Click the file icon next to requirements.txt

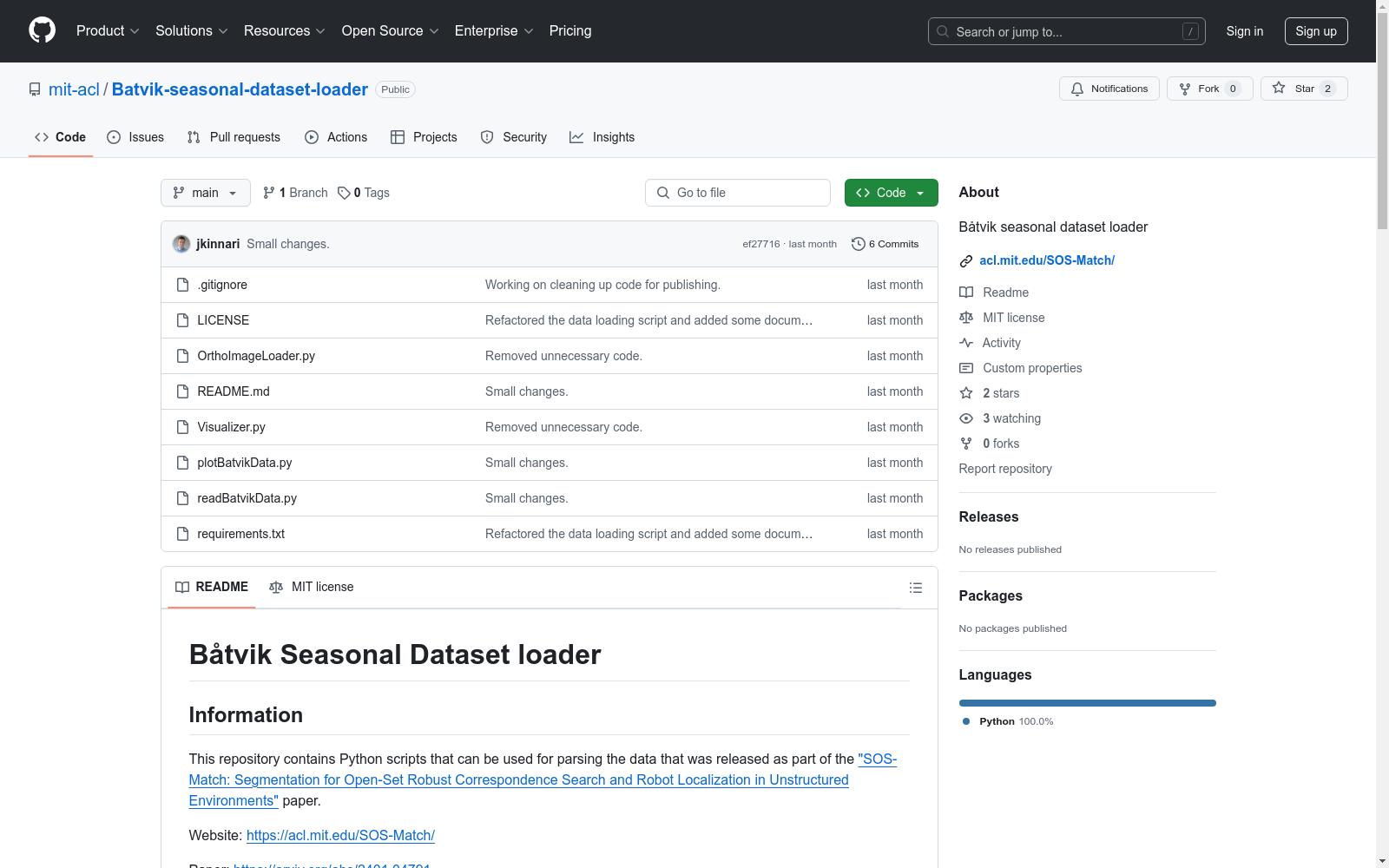(182, 534)
